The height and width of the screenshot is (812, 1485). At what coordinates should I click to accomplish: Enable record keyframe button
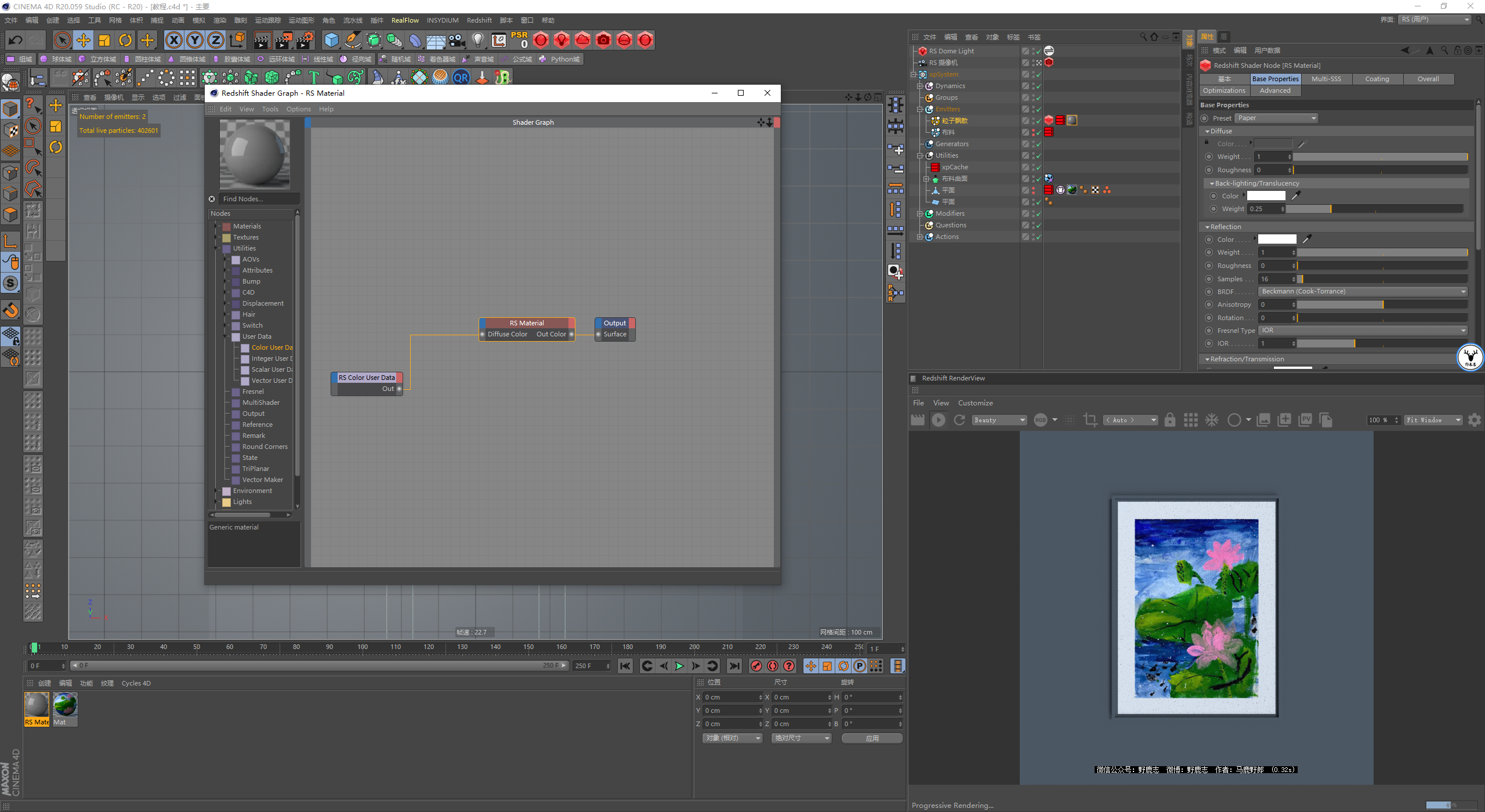pos(756,666)
